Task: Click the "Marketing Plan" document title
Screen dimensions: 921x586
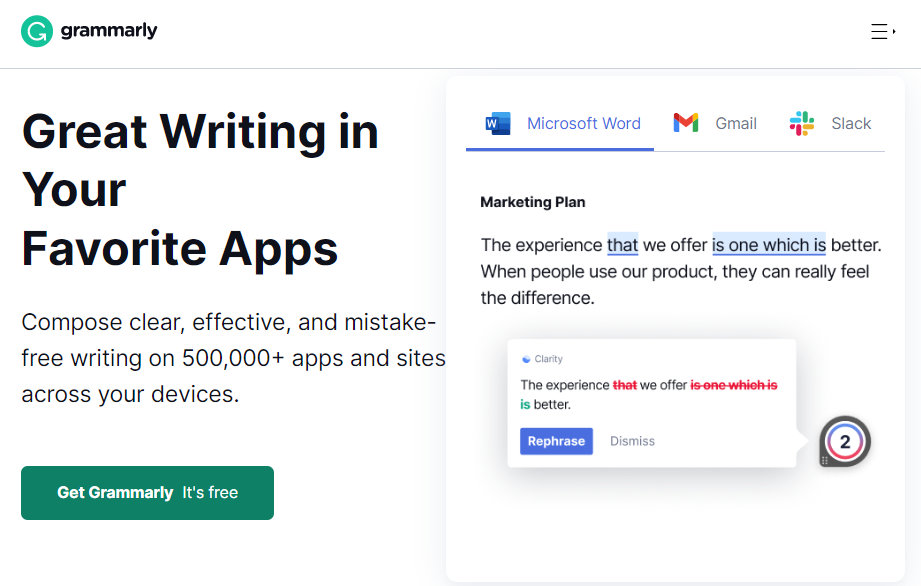Action: click(x=533, y=202)
